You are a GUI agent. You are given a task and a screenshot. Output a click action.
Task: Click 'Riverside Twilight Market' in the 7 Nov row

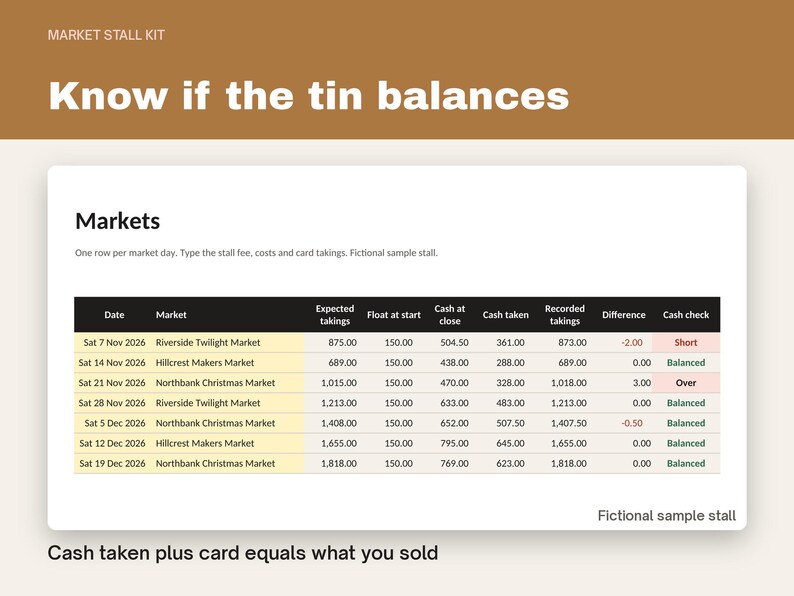[x=208, y=343]
